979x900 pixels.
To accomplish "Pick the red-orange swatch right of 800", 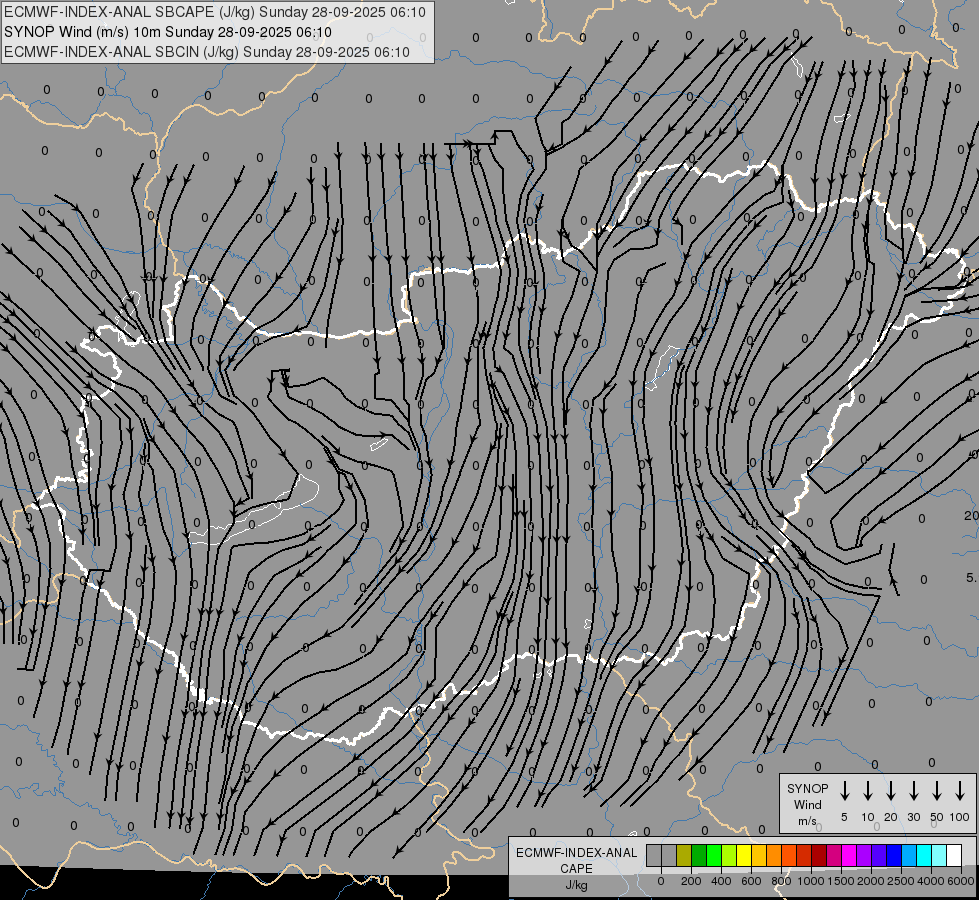I will 789,856.
